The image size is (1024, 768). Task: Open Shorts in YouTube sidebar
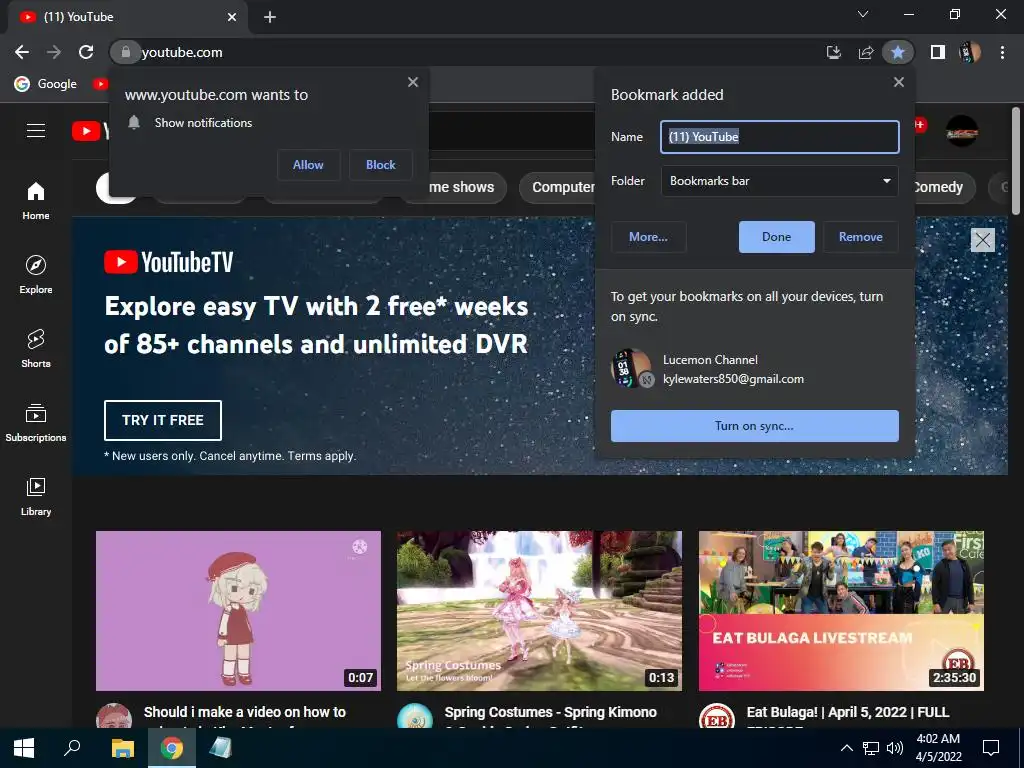pos(36,348)
